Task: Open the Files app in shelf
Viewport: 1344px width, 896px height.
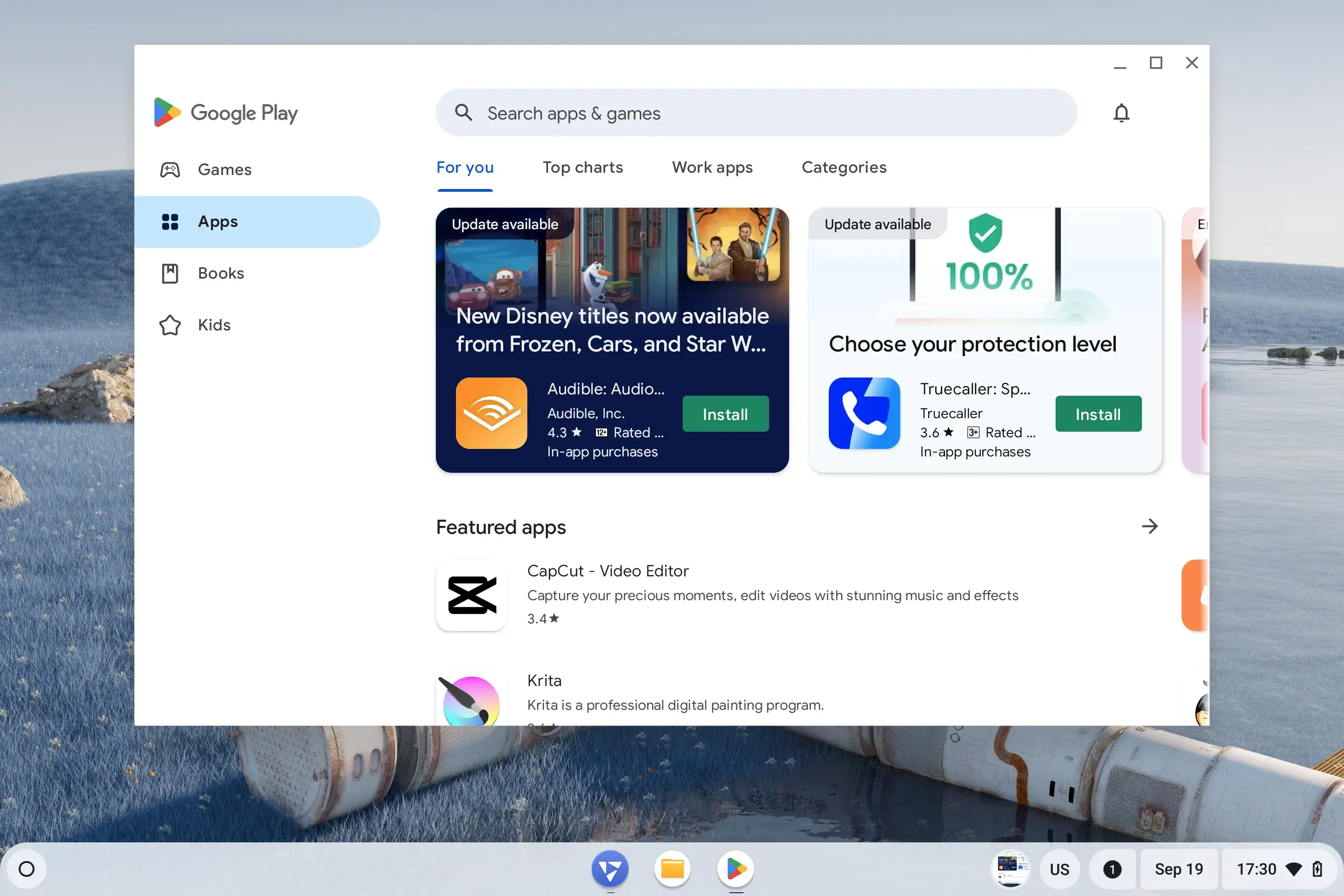Action: (x=672, y=869)
